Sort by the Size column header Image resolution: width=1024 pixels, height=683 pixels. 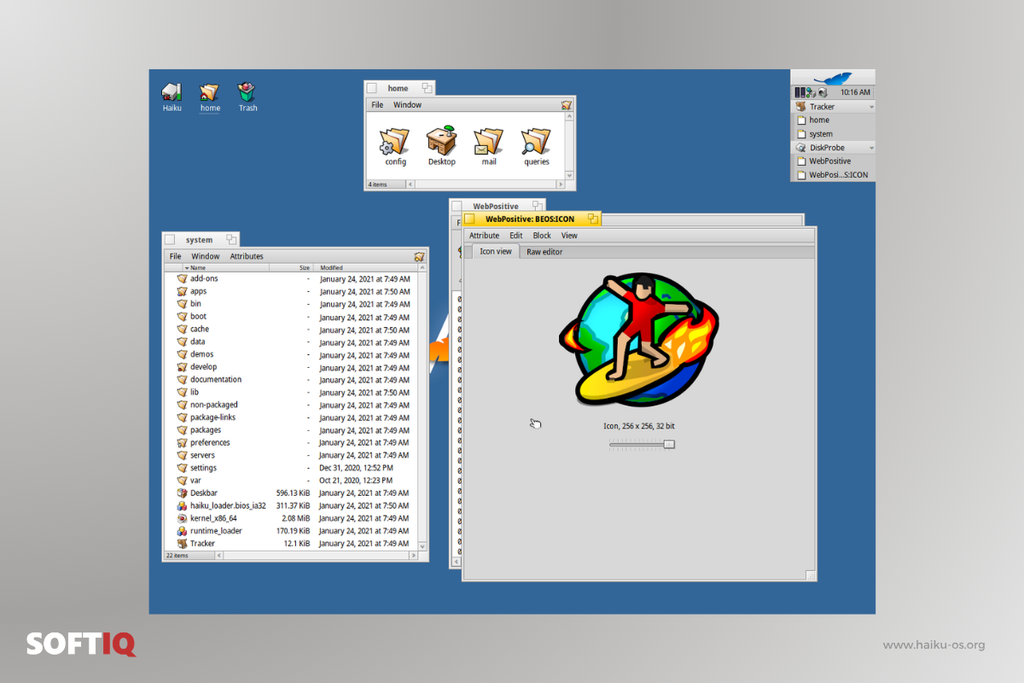pos(291,268)
